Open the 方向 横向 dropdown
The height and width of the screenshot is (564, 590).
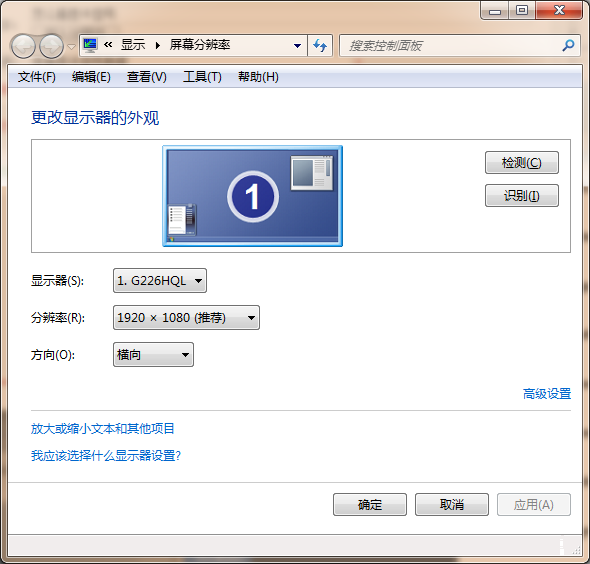coord(154,354)
